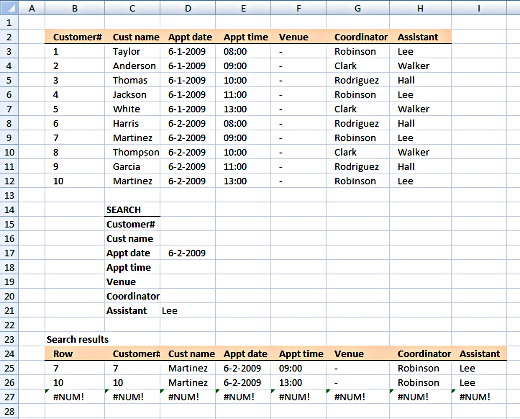Select row 17 header
This screenshot has width=520, height=419.
[x=9, y=253]
